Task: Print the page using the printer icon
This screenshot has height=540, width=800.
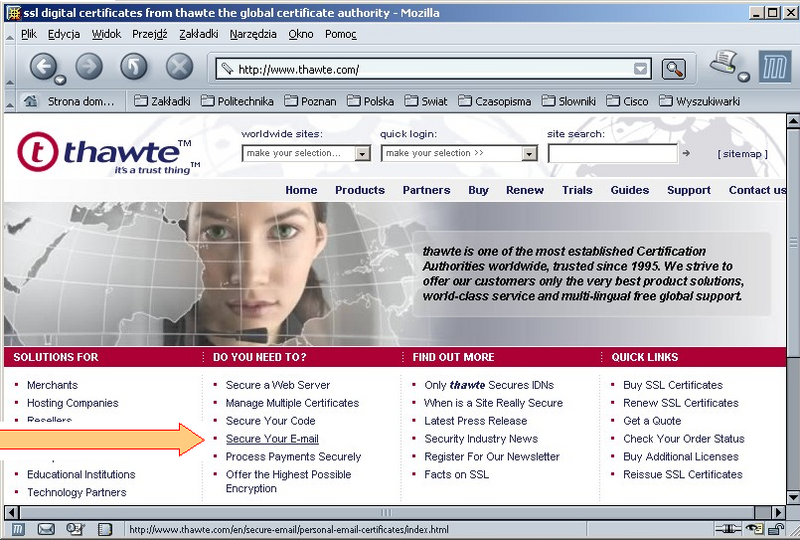Action: pos(724,63)
